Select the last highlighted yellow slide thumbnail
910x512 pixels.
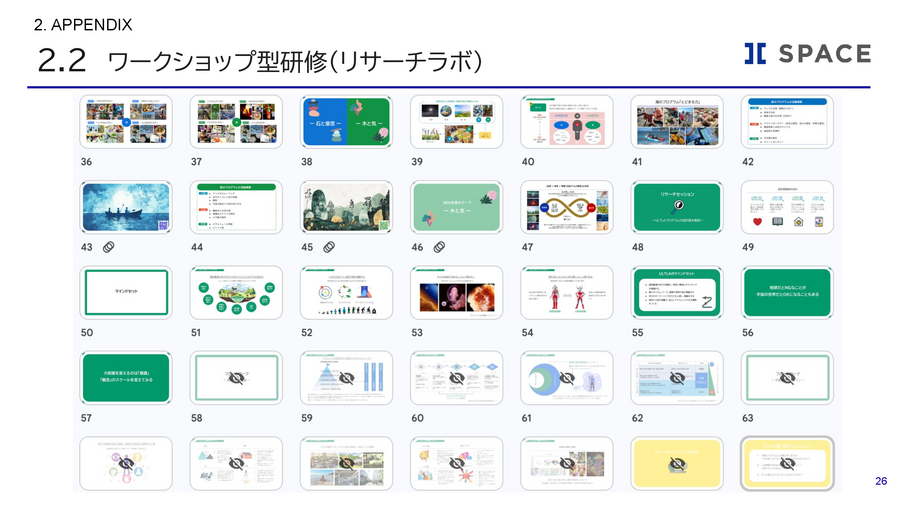pos(787,463)
